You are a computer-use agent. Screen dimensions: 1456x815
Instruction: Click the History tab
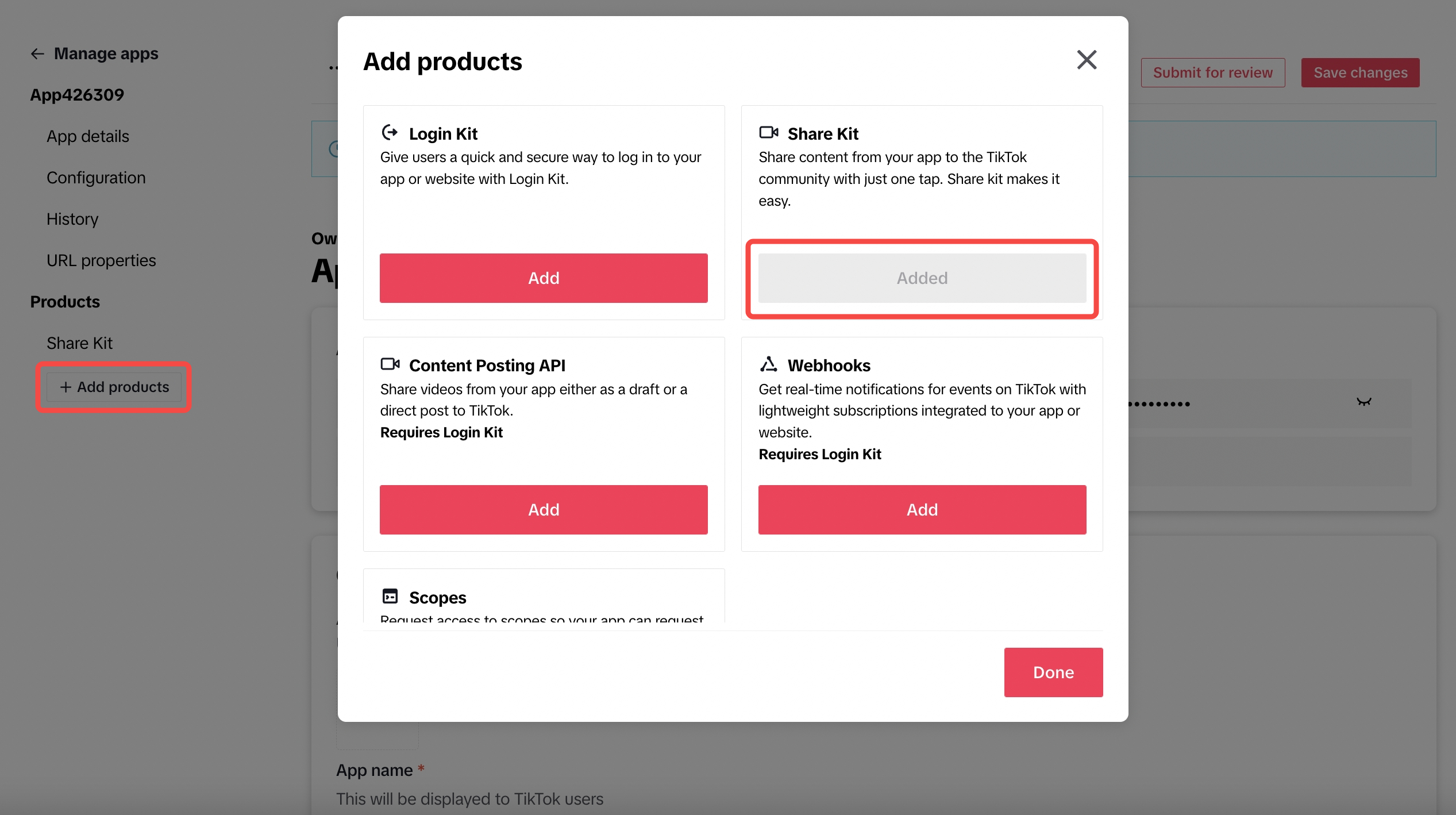71,219
